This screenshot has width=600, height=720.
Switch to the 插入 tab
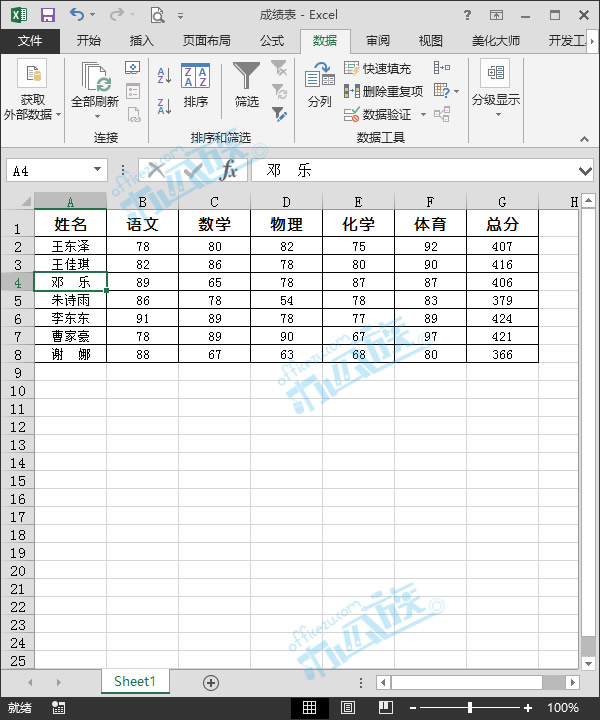coord(141,41)
